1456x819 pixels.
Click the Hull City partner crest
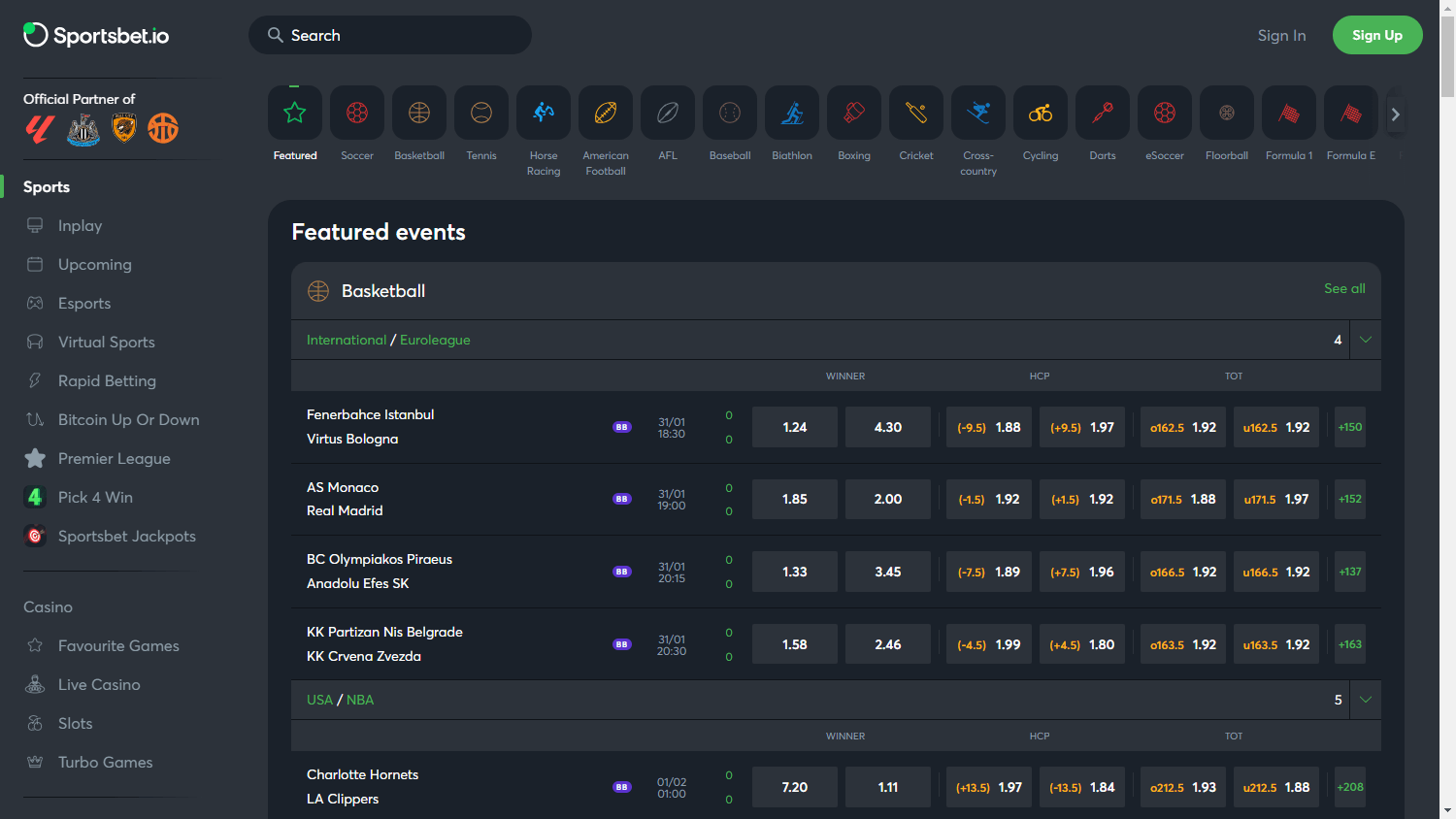124,128
